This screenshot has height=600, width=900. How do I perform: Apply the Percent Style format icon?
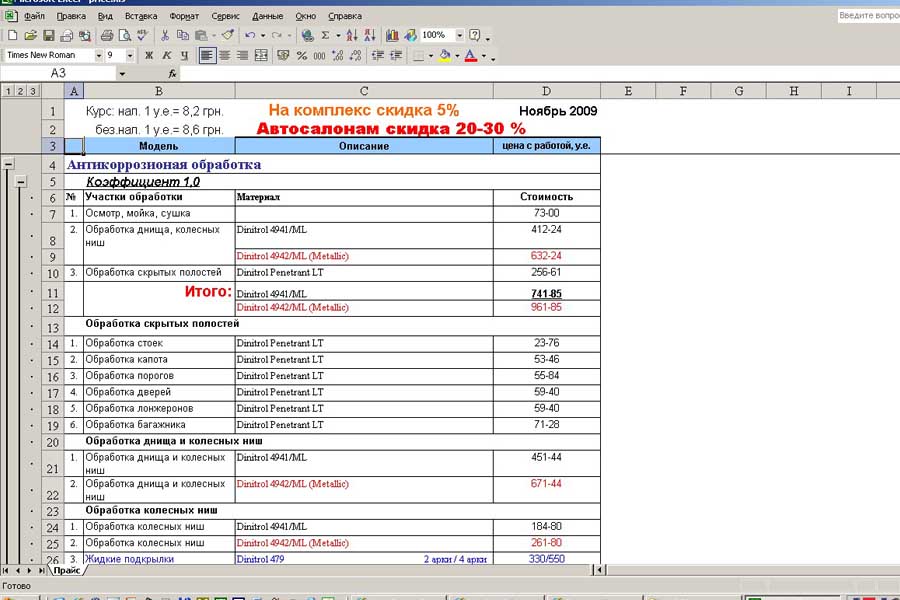point(301,56)
